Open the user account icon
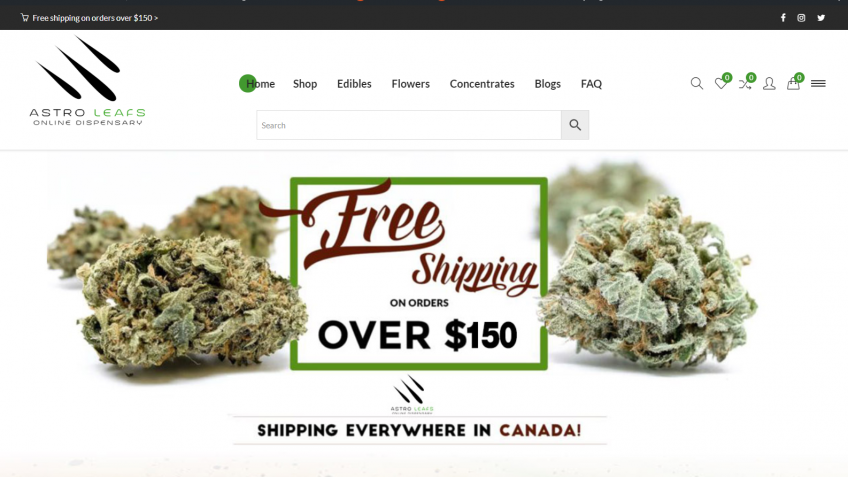The image size is (848, 477). 769,83
